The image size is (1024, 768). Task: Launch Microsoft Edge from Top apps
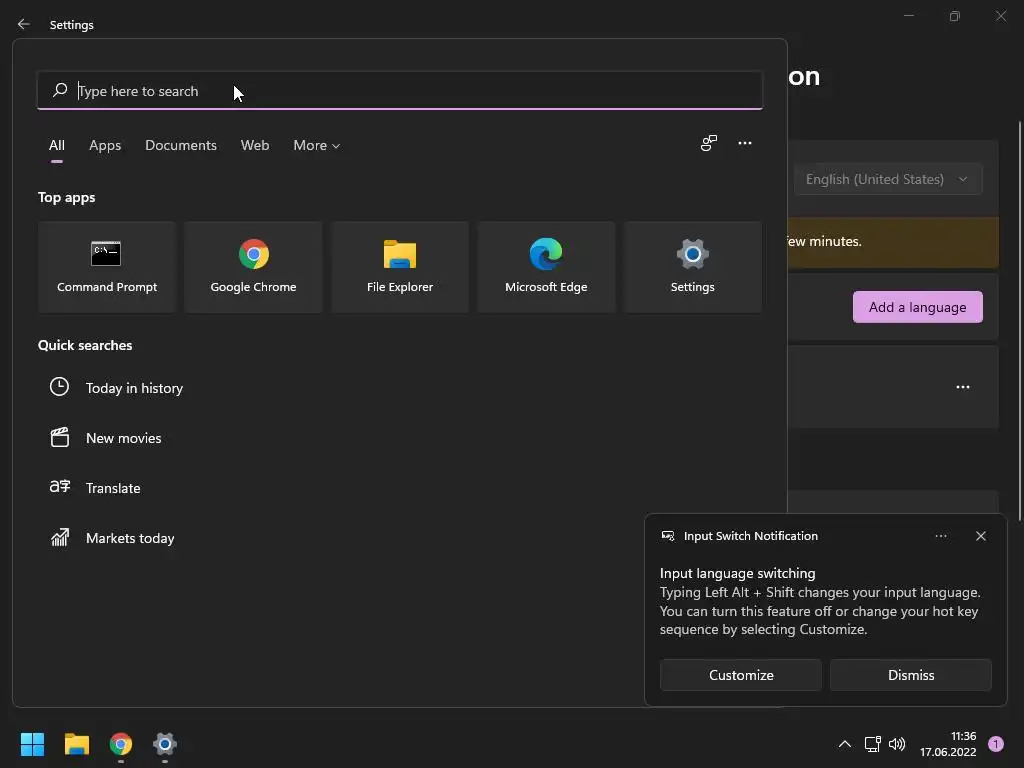(546, 267)
